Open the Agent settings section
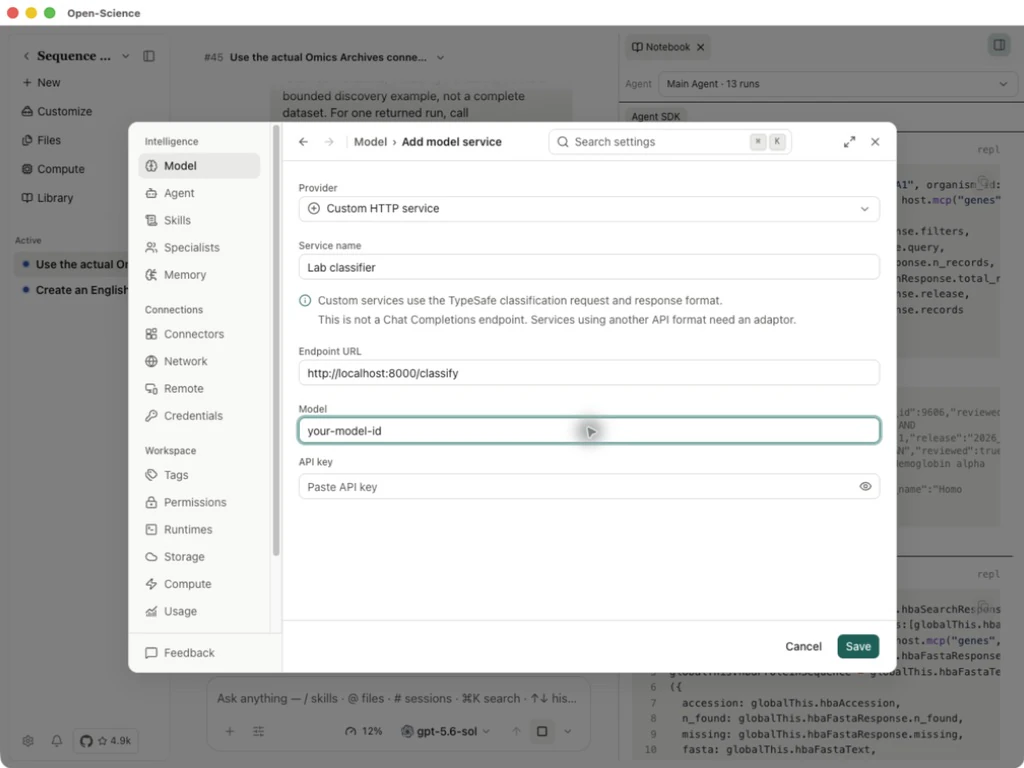This screenshot has width=1024, height=768. coord(199,193)
